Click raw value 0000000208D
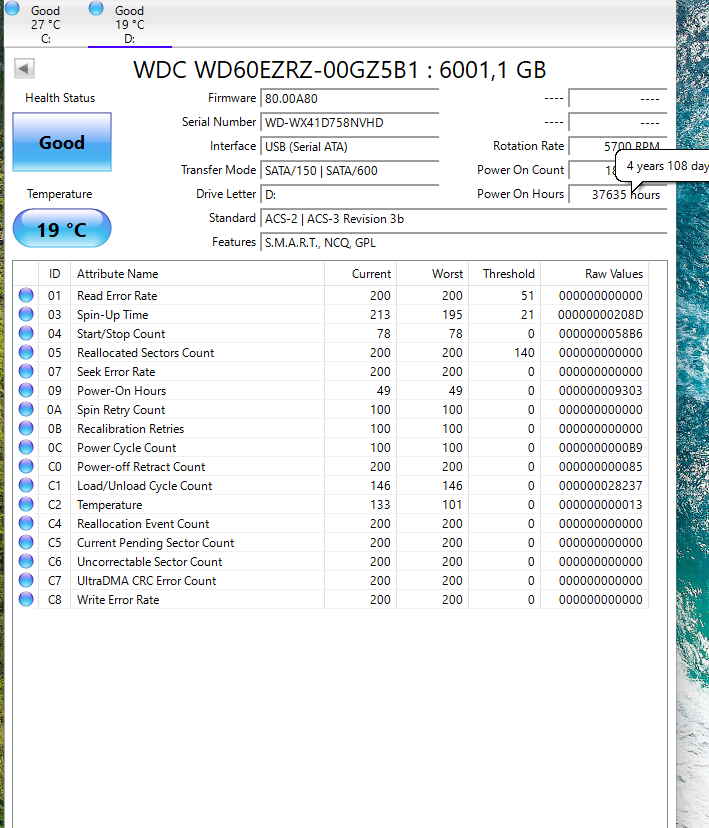Viewport: 709px width, 828px height. 601,315
